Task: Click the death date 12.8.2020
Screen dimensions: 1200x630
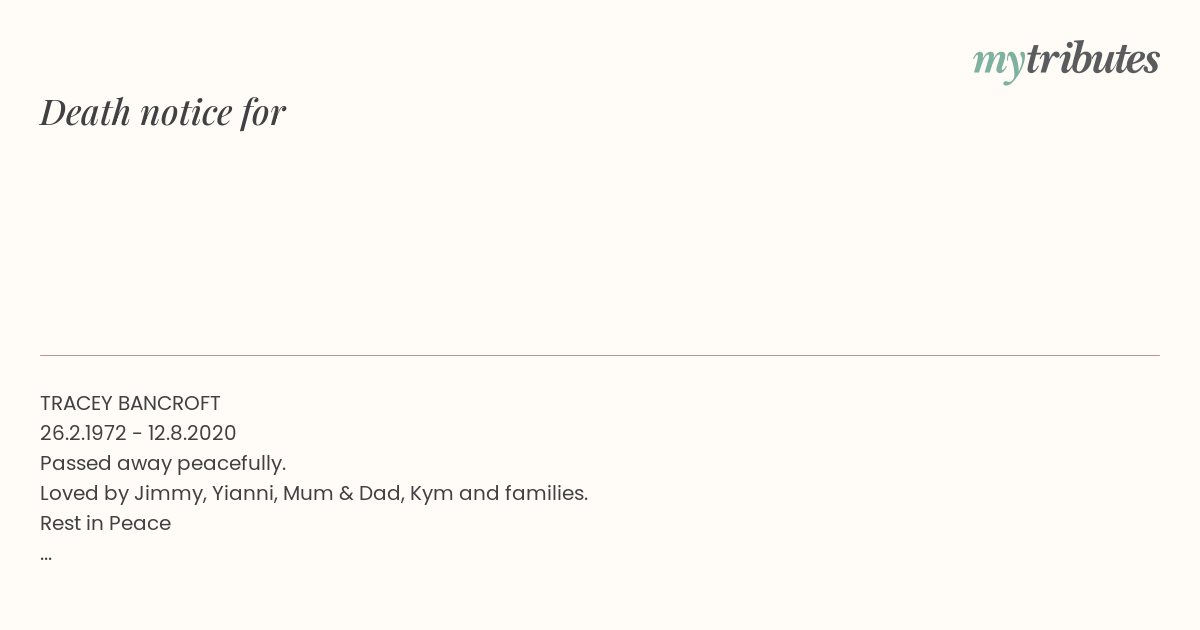Action: click(x=192, y=433)
